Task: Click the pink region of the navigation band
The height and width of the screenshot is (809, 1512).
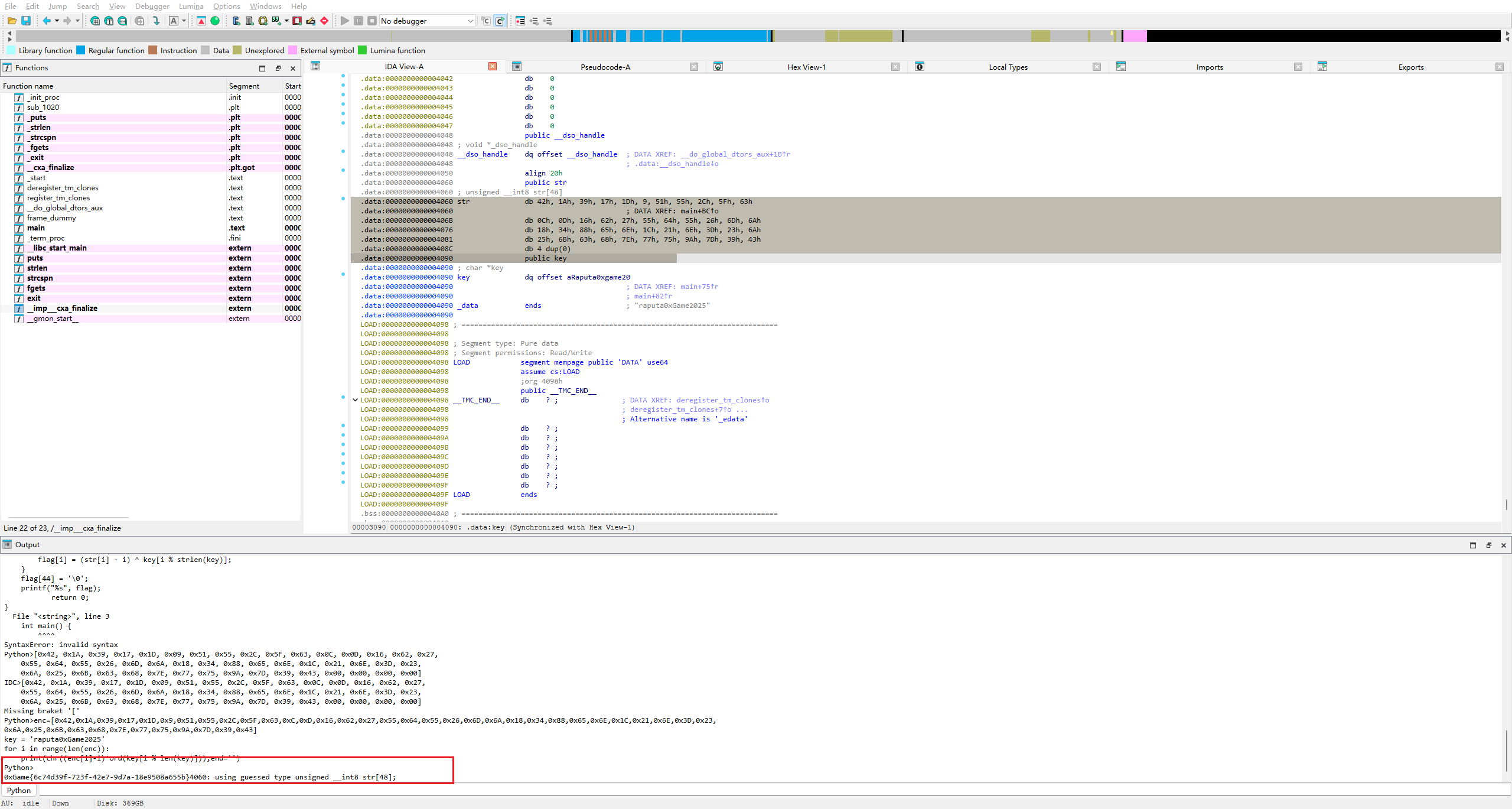Action: (x=1134, y=36)
